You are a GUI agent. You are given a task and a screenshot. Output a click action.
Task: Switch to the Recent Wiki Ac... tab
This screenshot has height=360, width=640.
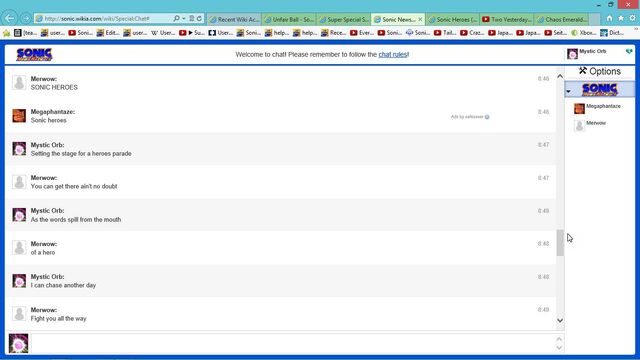coord(234,19)
